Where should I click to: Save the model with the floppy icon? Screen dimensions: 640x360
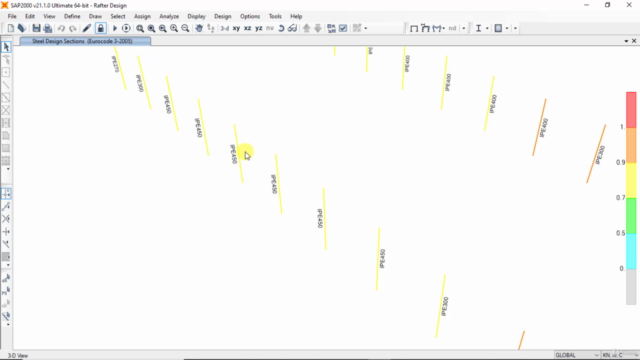[36, 28]
